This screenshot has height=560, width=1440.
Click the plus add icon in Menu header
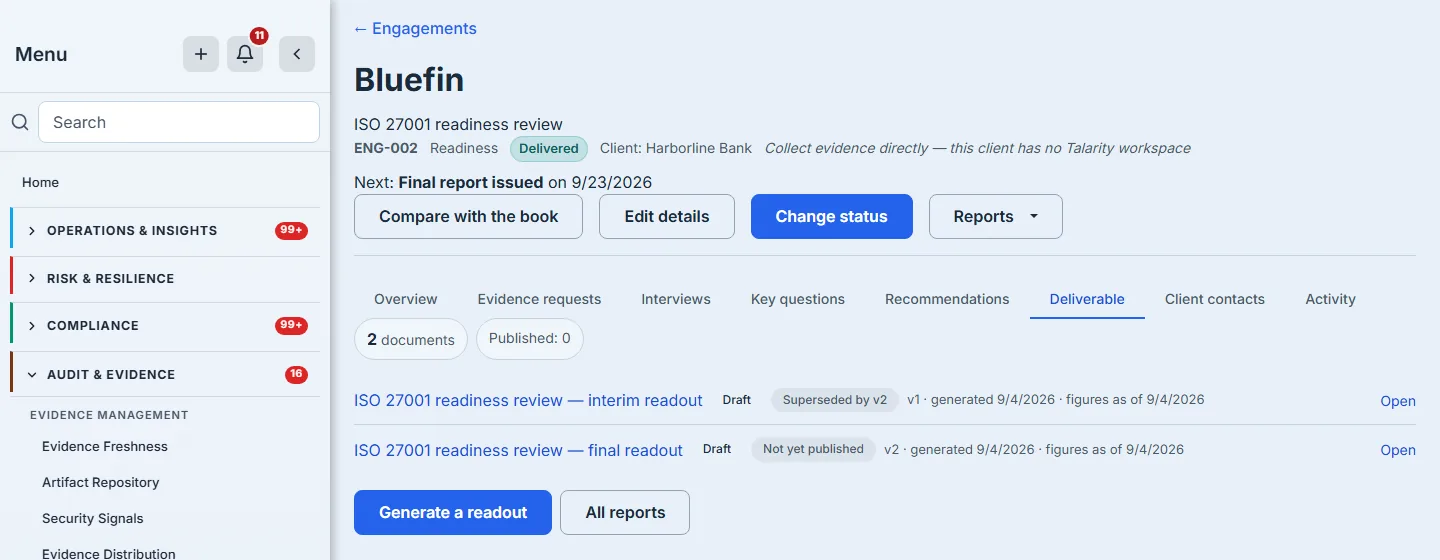pos(201,54)
